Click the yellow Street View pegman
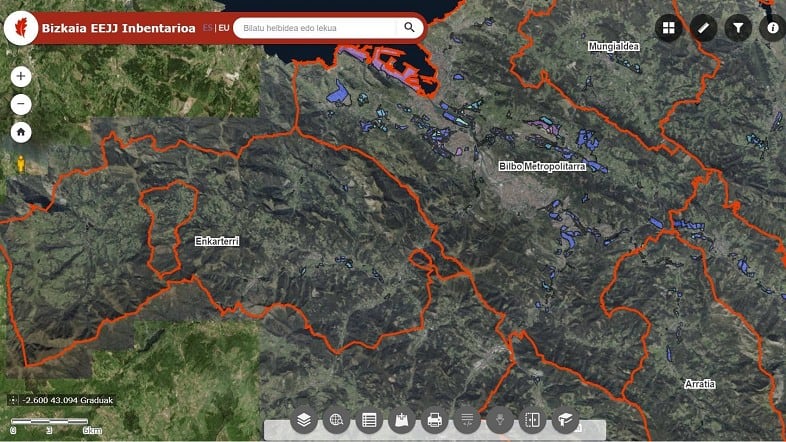Image resolution: width=786 pixels, height=442 pixels. [x=20, y=164]
